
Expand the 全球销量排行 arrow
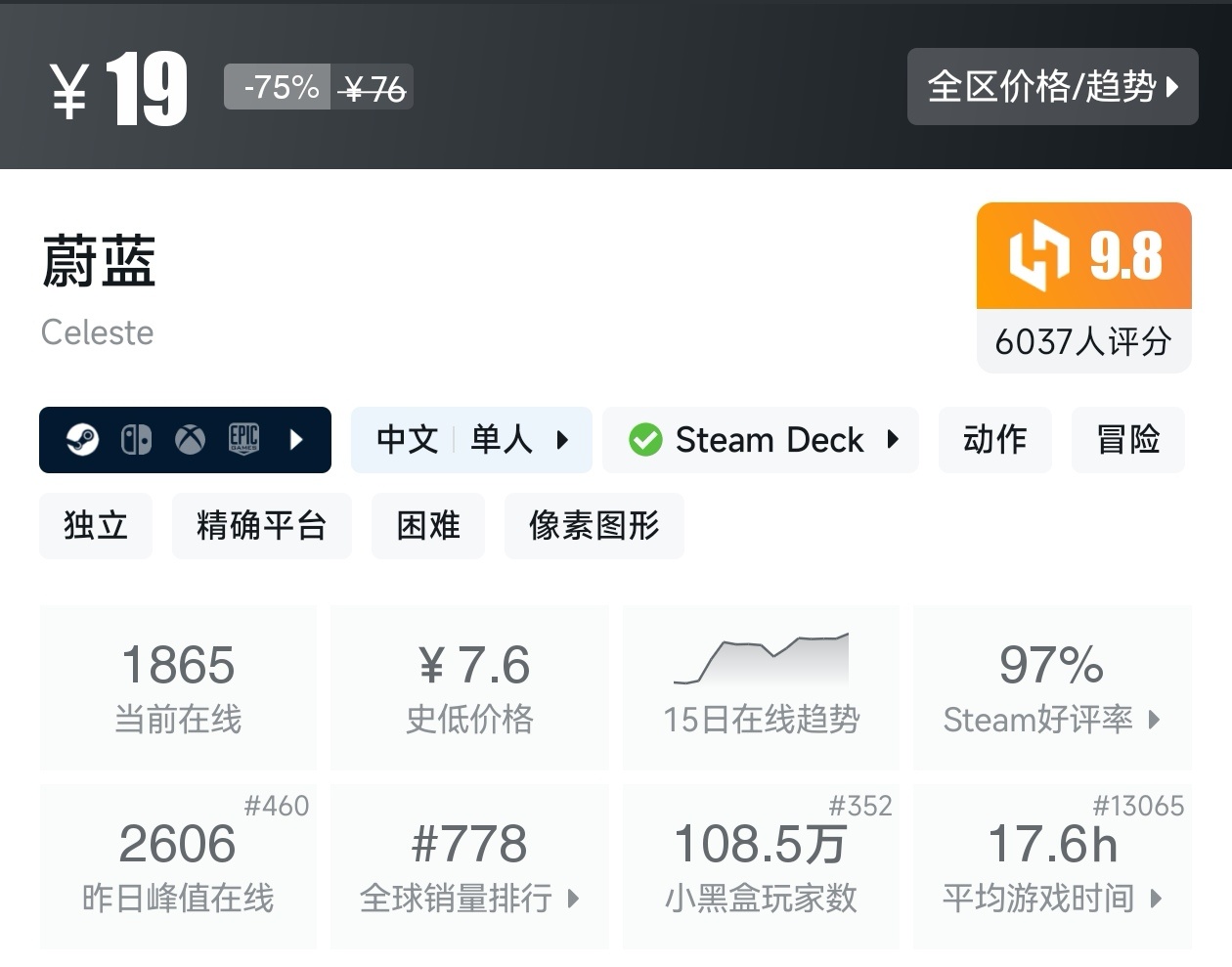click(x=573, y=898)
